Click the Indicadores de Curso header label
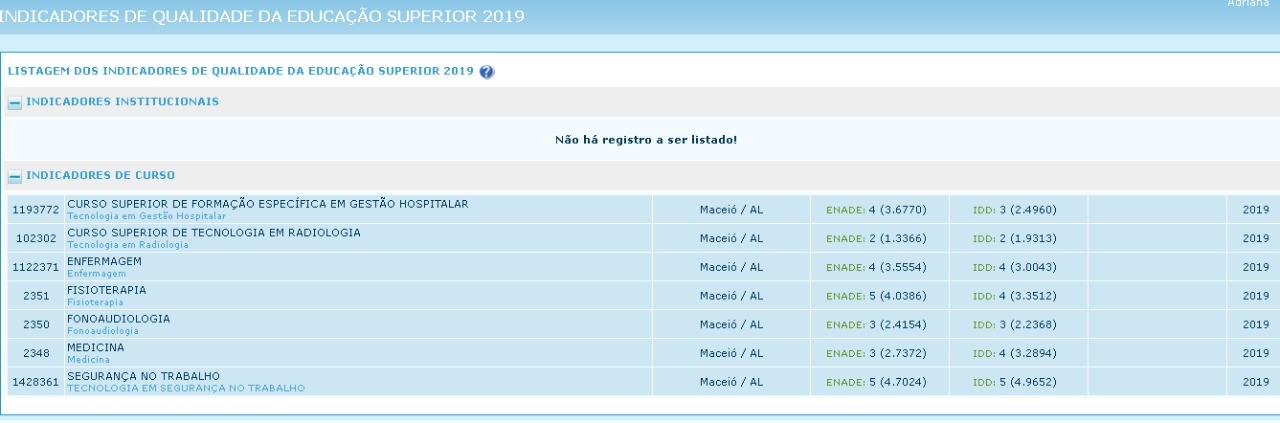Viewport: 1280px width, 423px height. pos(100,176)
